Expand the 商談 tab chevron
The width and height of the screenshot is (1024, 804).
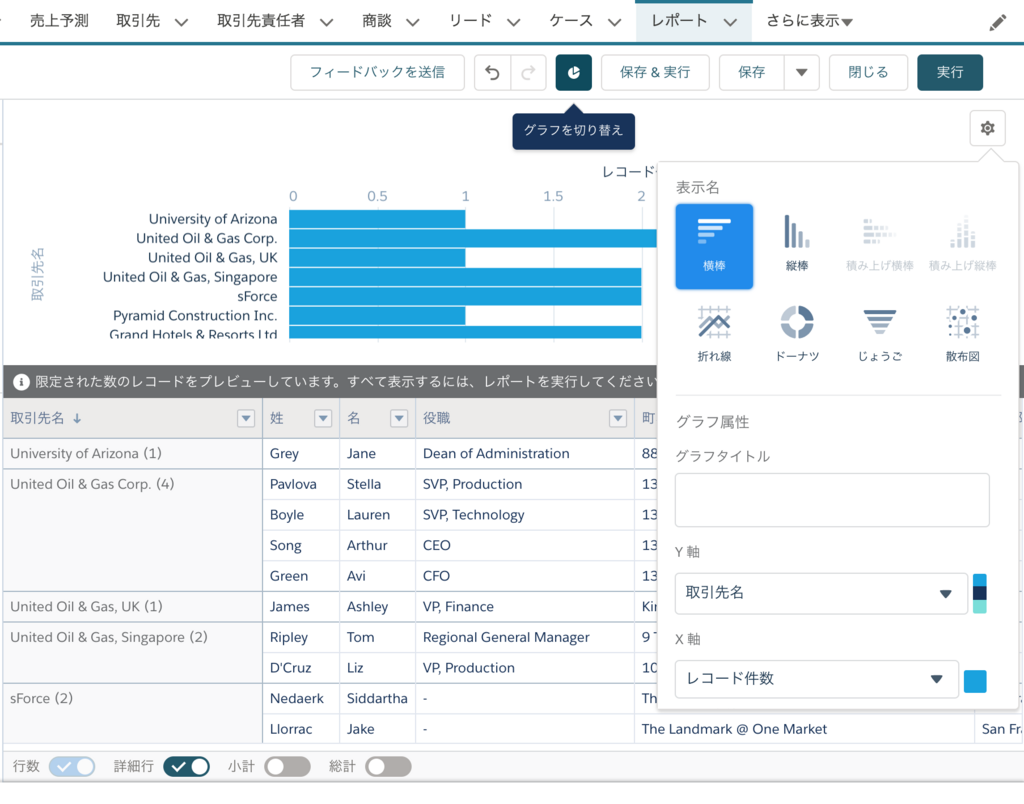click(413, 23)
